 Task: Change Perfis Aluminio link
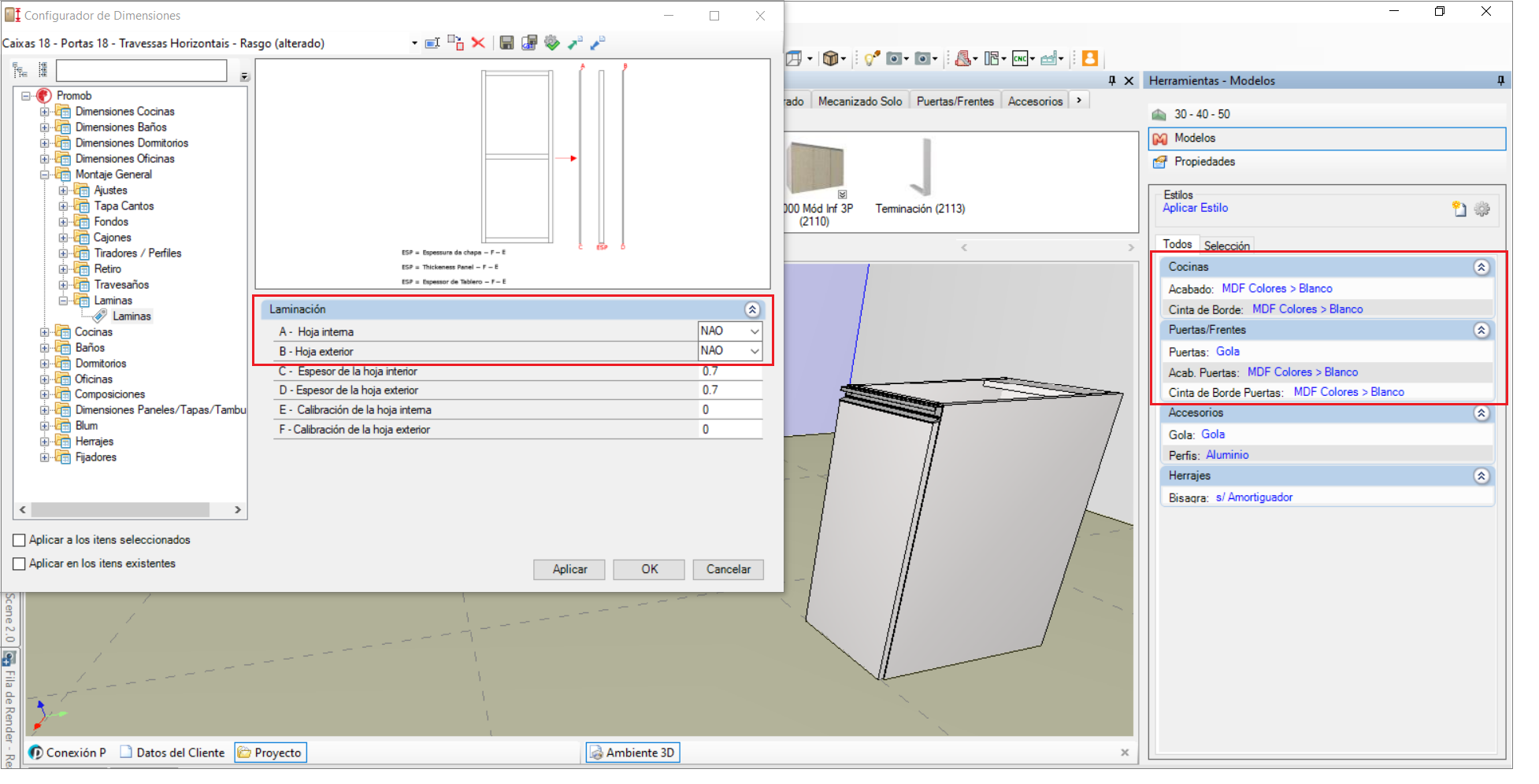tap(1227, 455)
